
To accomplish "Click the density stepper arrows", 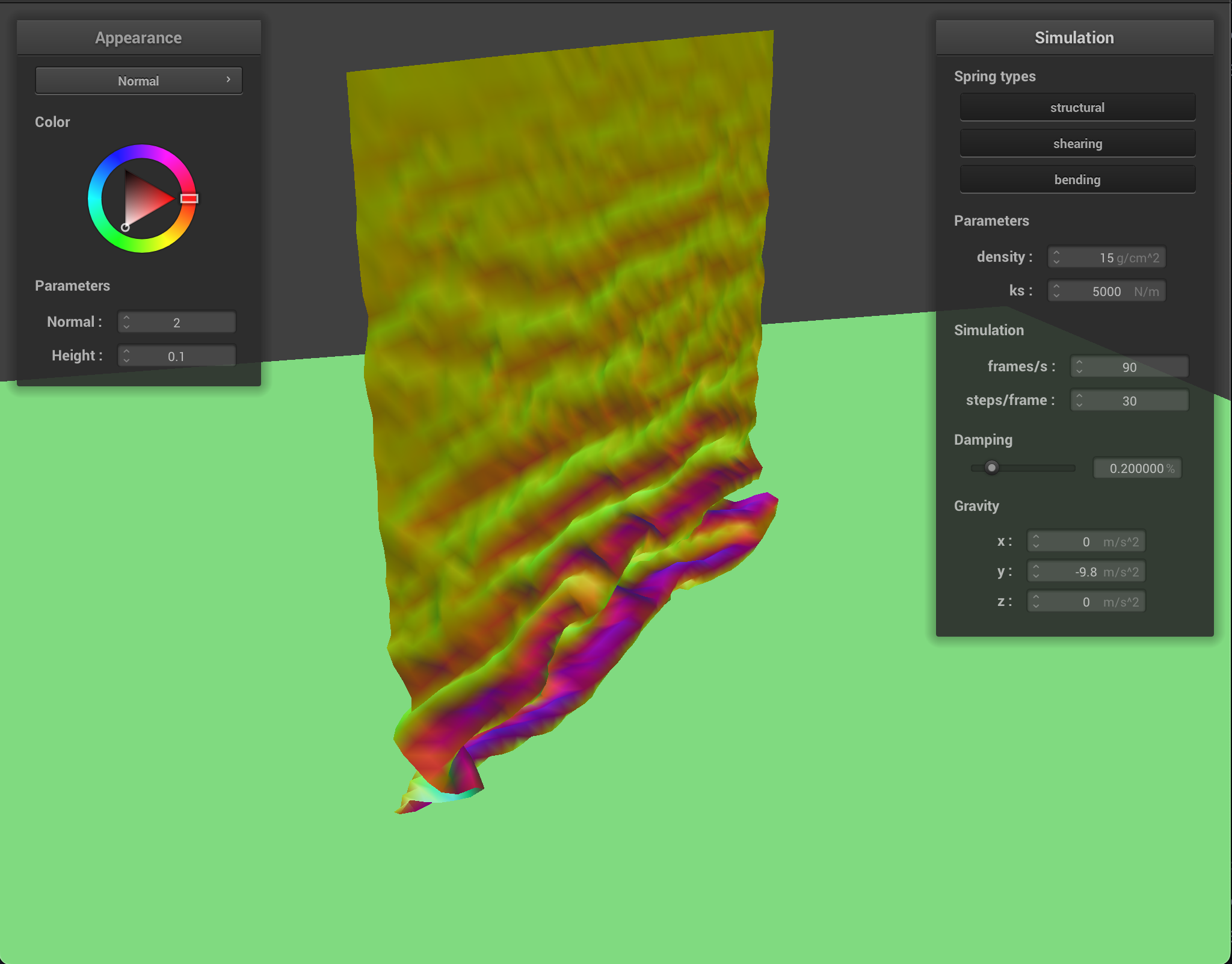I will (x=1056, y=258).
